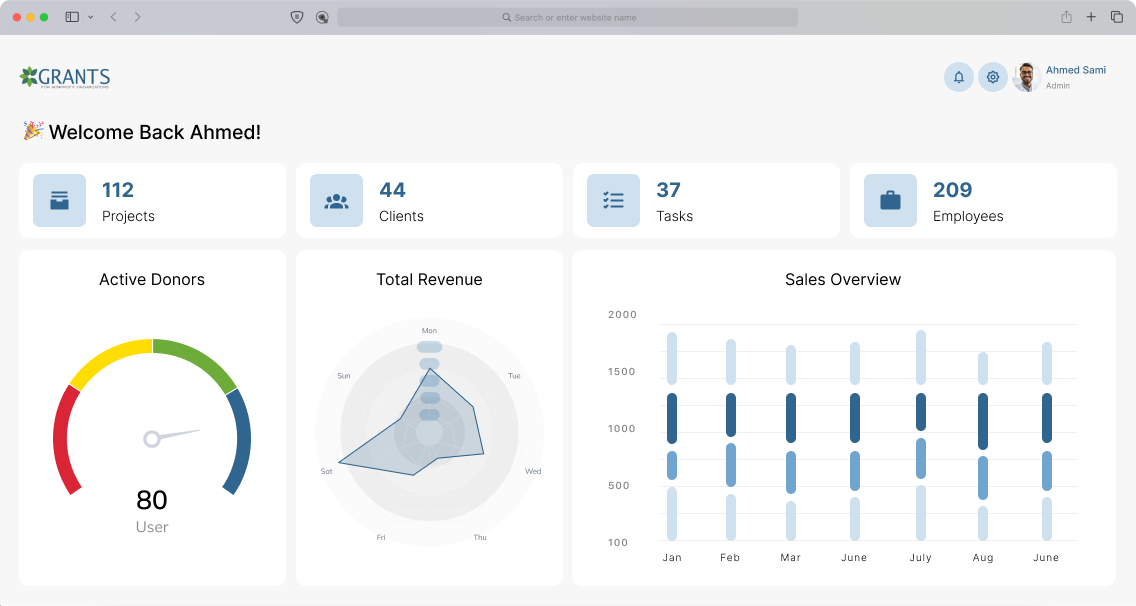Click the Safari share icon
The image size is (1136, 606).
[x=1066, y=17]
